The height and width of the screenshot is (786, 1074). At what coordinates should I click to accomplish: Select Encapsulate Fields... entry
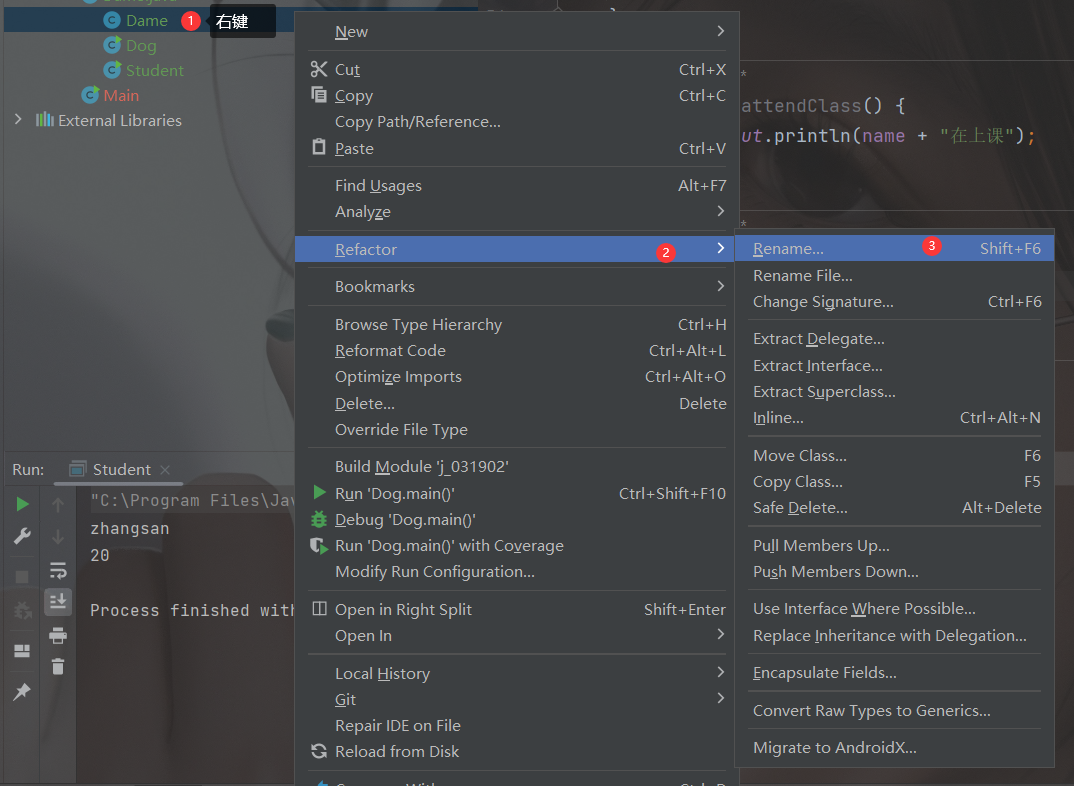tap(894, 672)
